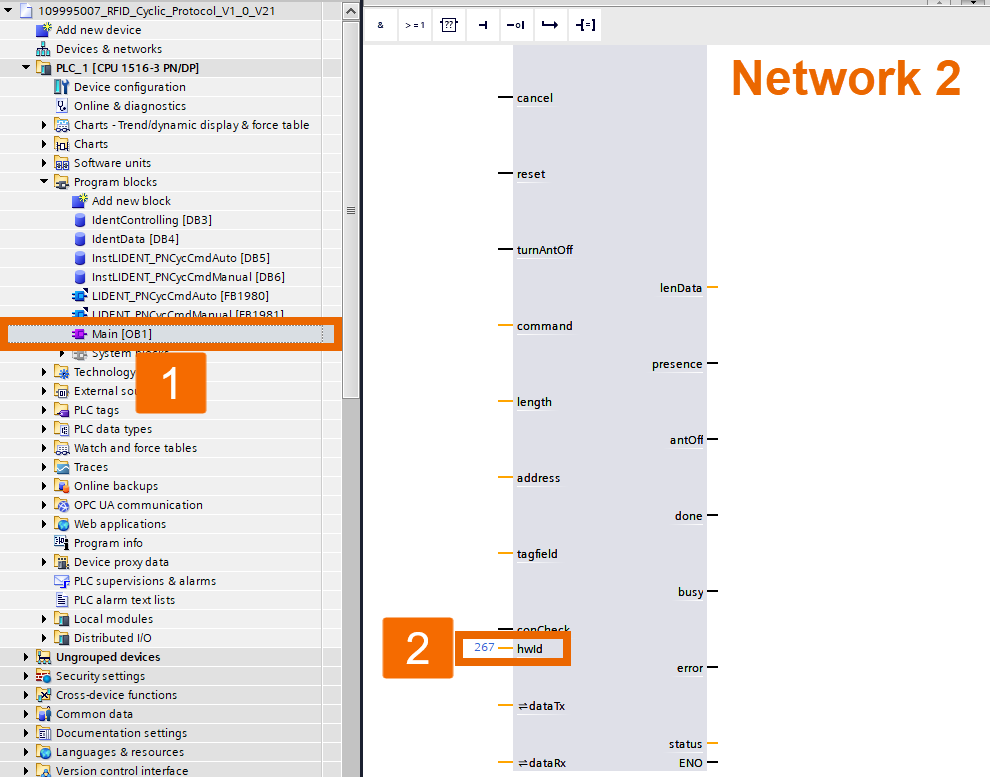Insert assignment instruction from toolbar
990x777 pixels.
coord(483,25)
